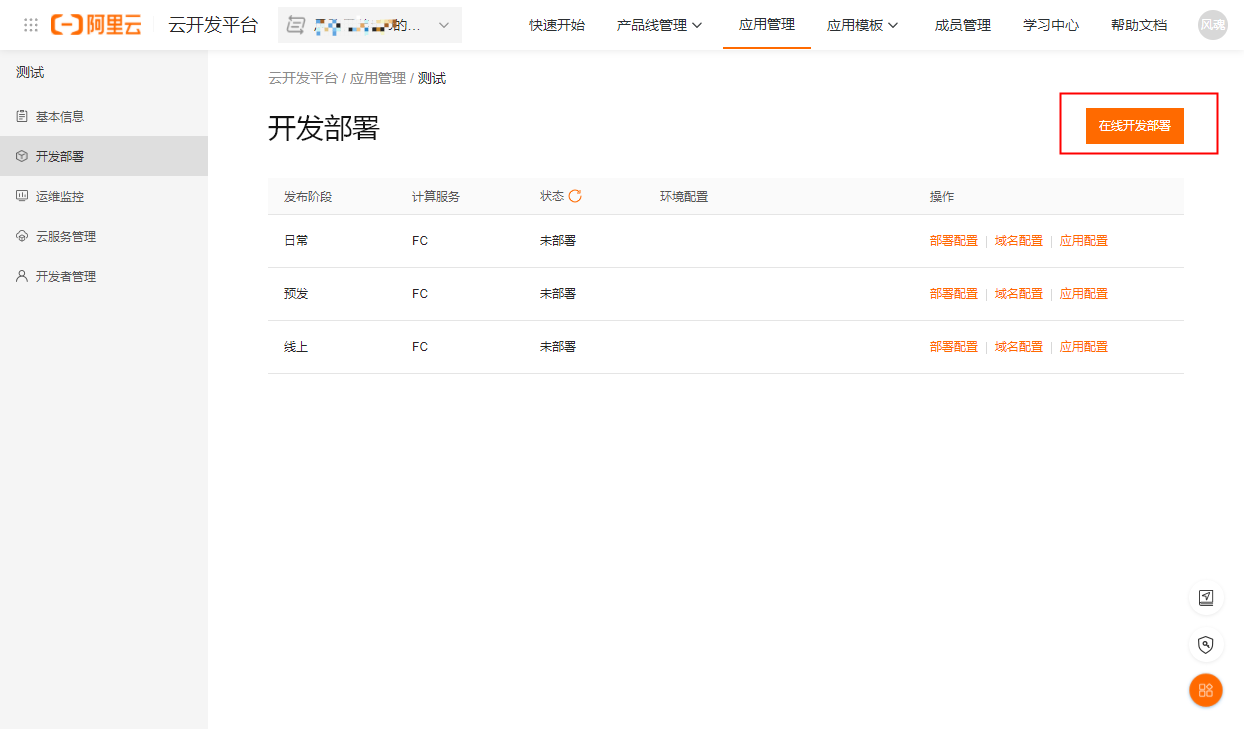Click the 在线开发部署 button
Viewport: 1244px width, 729px height.
(1135, 126)
